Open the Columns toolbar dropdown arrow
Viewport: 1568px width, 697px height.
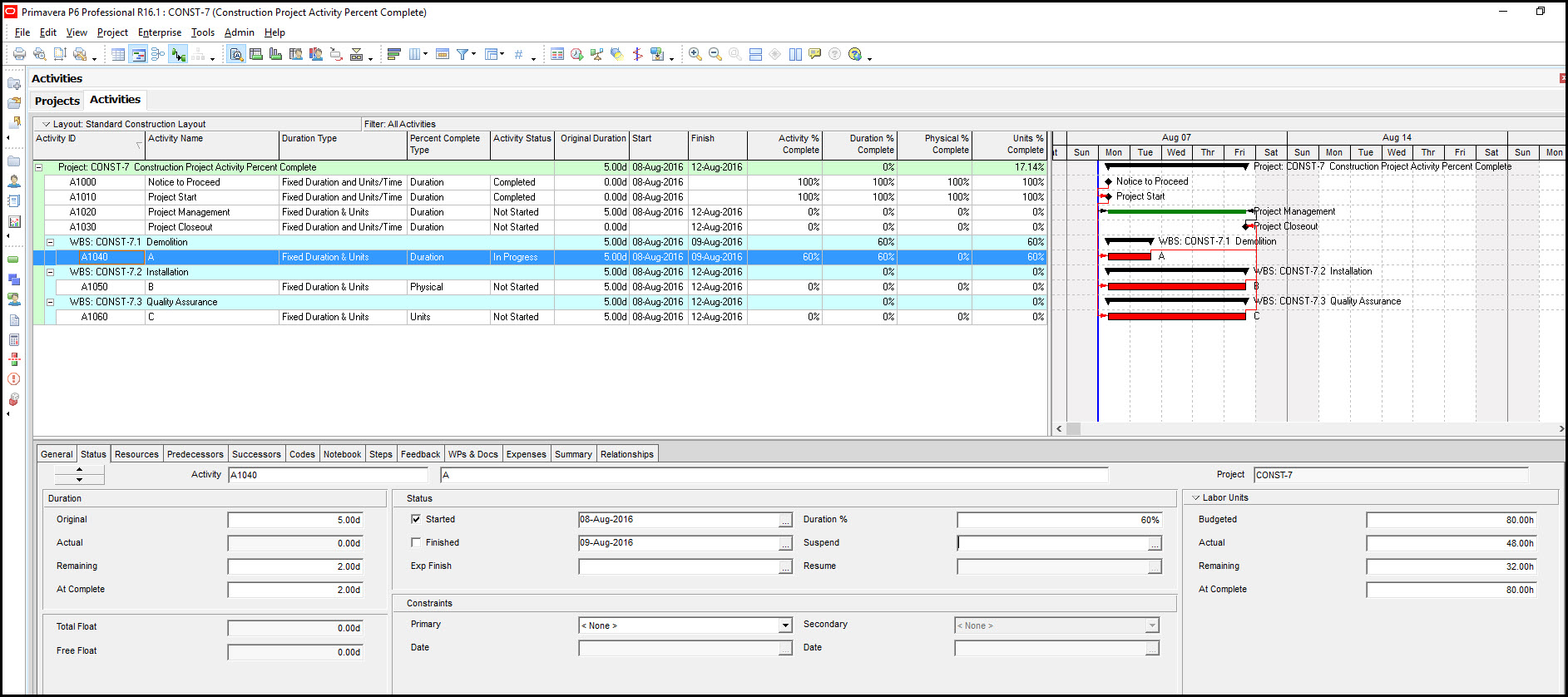(426, 54)
